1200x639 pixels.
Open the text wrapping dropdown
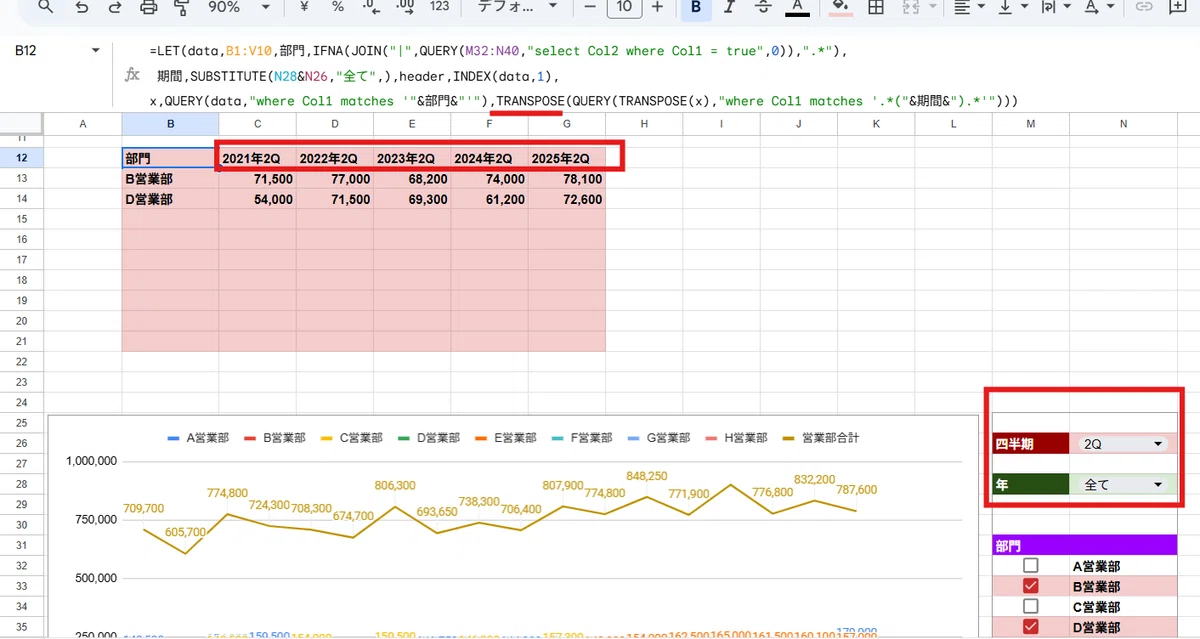pyautogui.click(x=1056, y=7)
